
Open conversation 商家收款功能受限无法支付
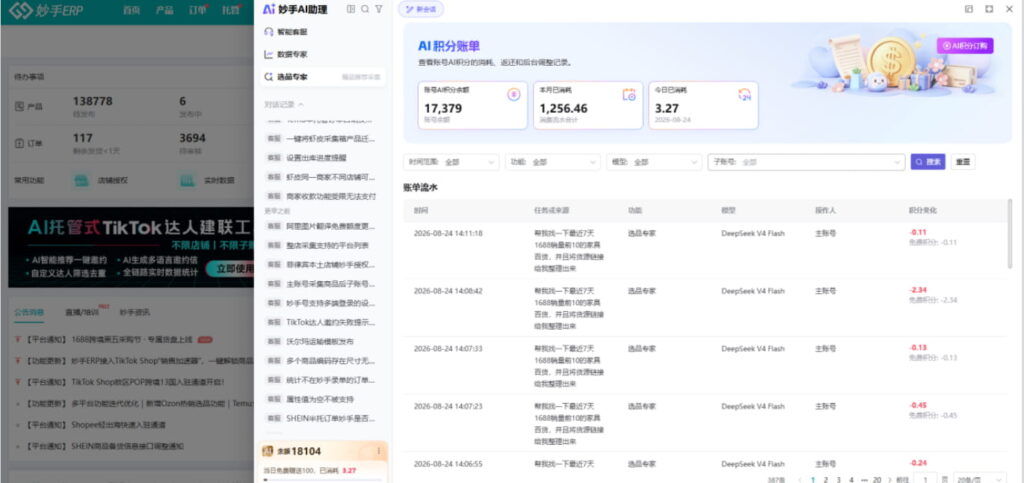pyautogui.click(x=331, y=196)
